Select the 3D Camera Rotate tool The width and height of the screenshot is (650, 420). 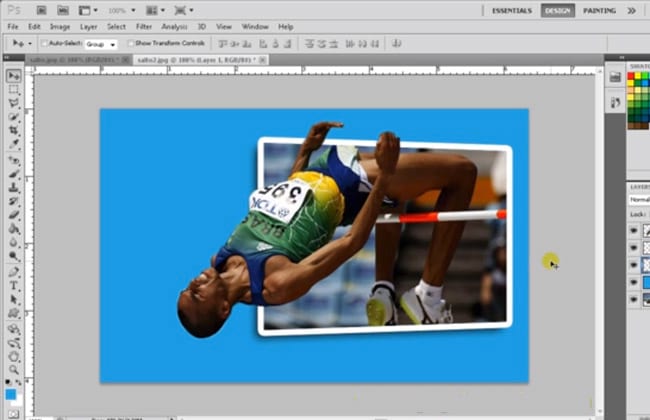pos(14,343)
